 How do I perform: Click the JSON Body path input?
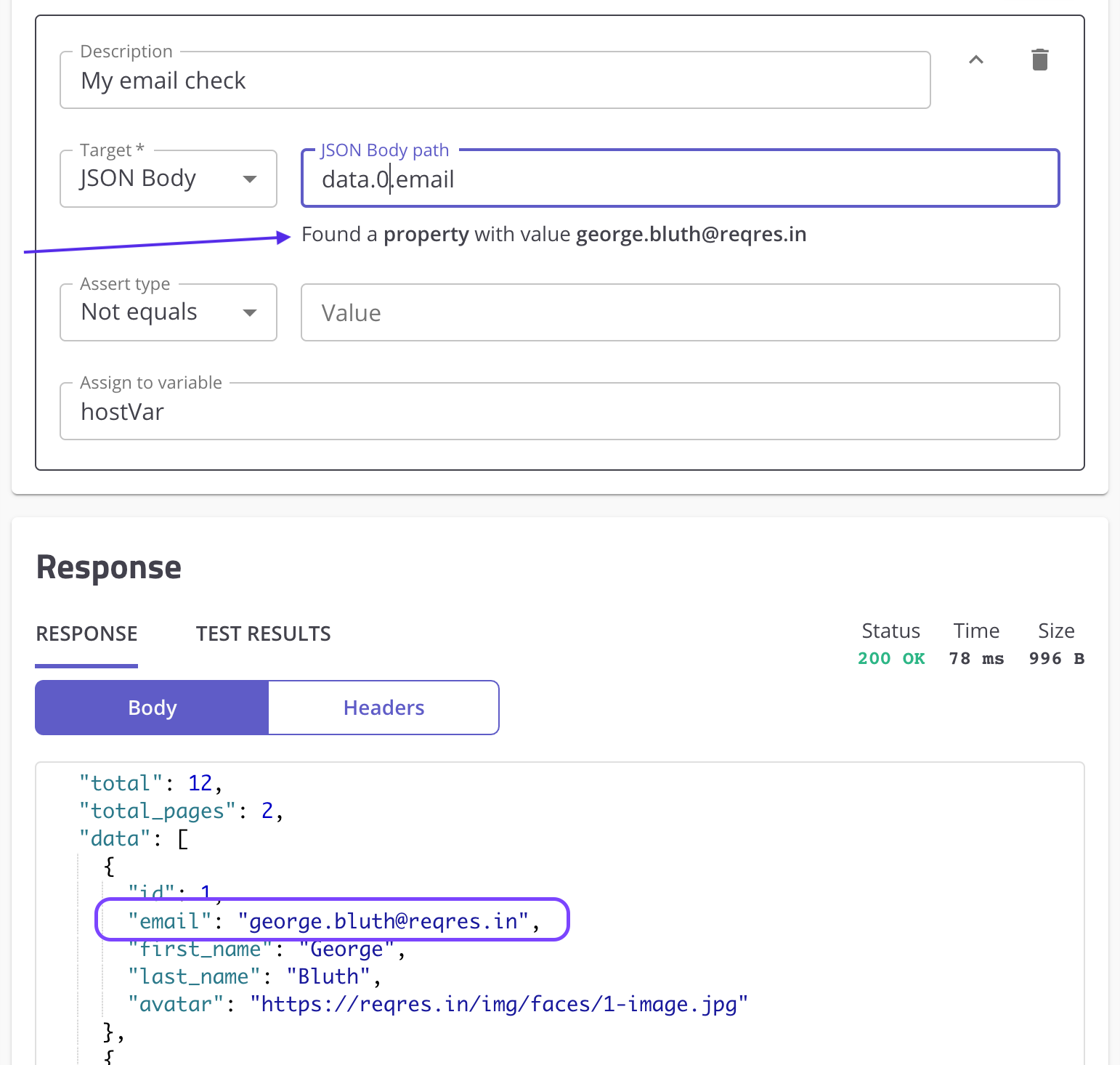(x=680, y=179)
